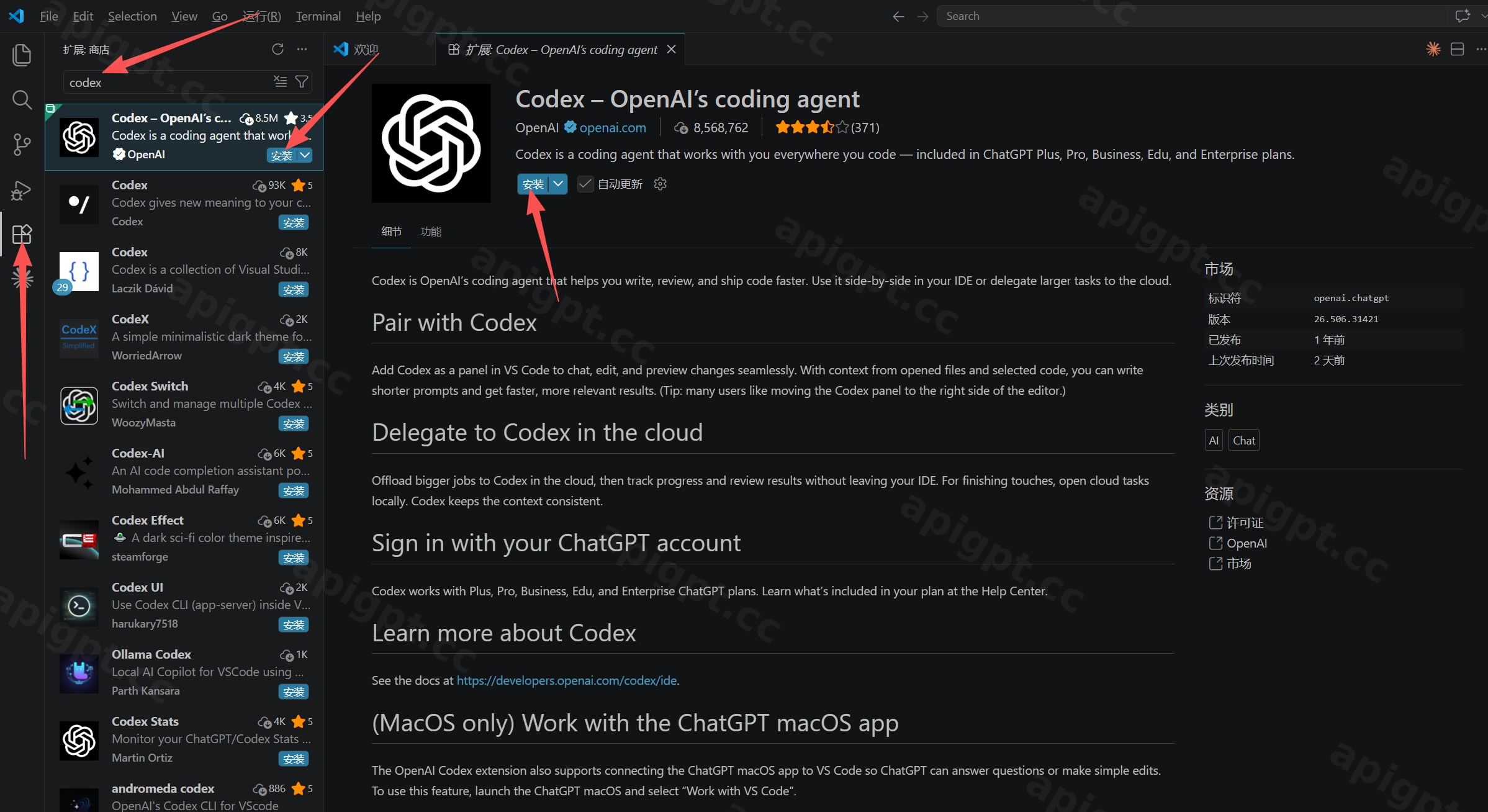Open the 市场 marketplace resource link
This screenshot has height=812, width=1488.
point(1238,564)
